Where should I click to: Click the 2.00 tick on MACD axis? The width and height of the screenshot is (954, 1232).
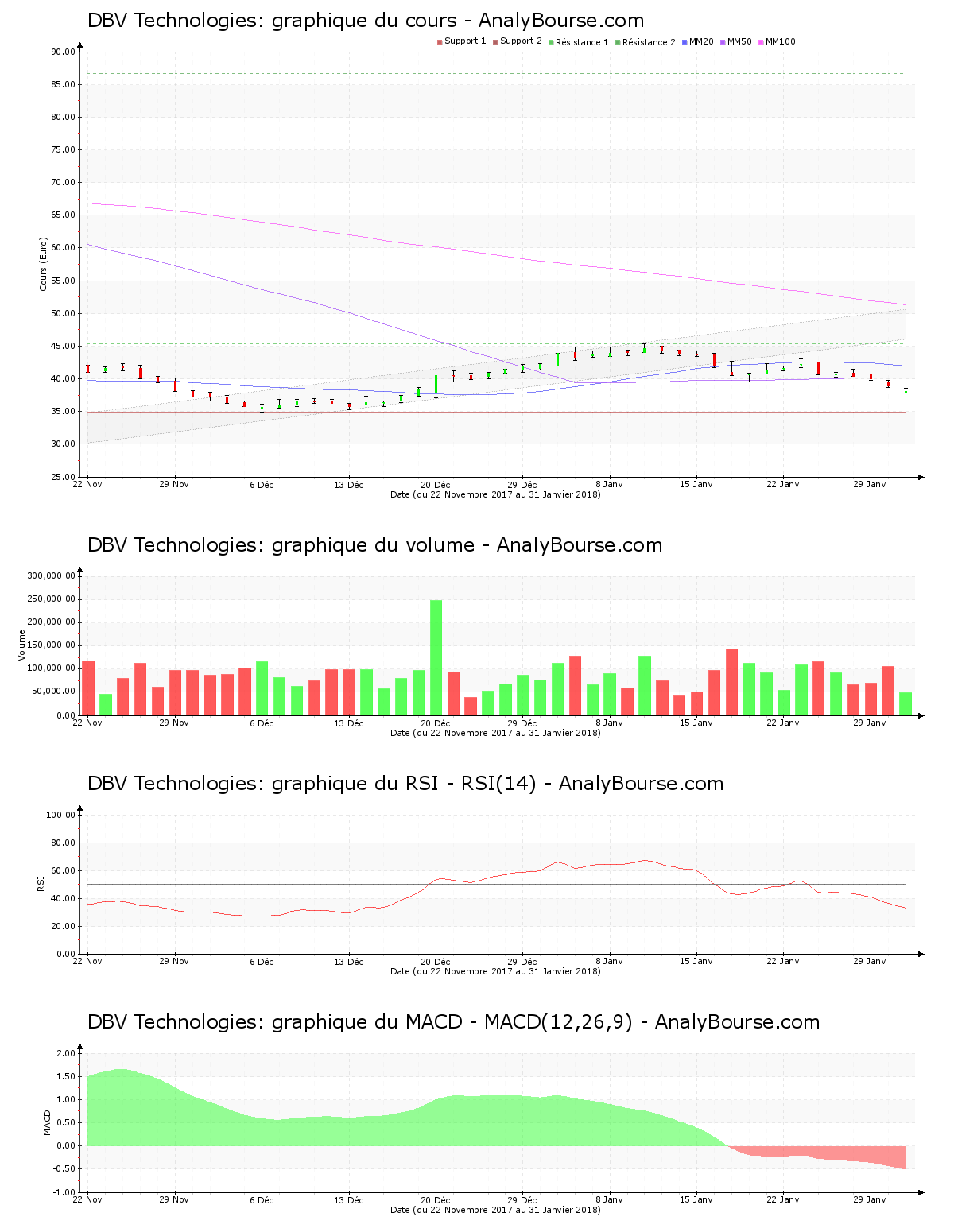click(67, 1054)
